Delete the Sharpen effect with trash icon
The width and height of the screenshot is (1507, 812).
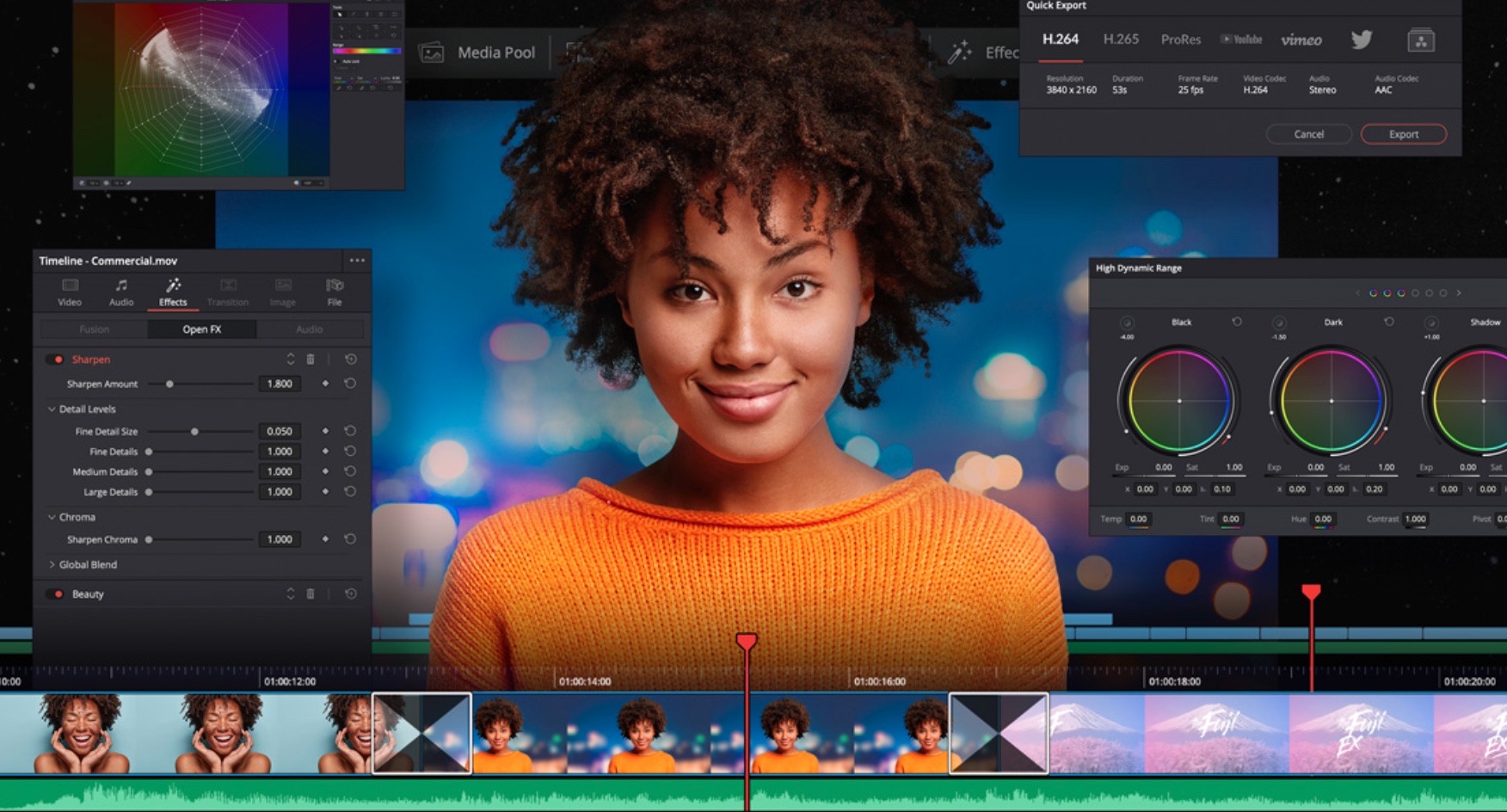coord(311,360)
